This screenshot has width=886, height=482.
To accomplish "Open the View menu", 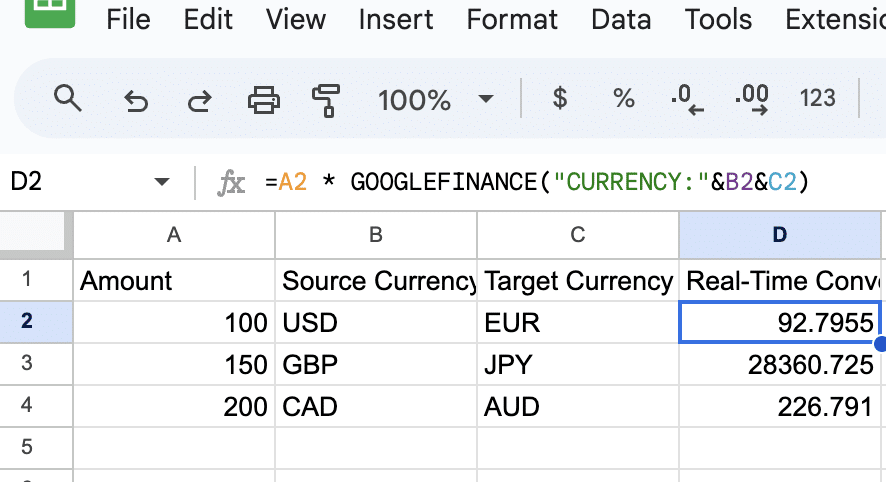I will coord(296,20).
